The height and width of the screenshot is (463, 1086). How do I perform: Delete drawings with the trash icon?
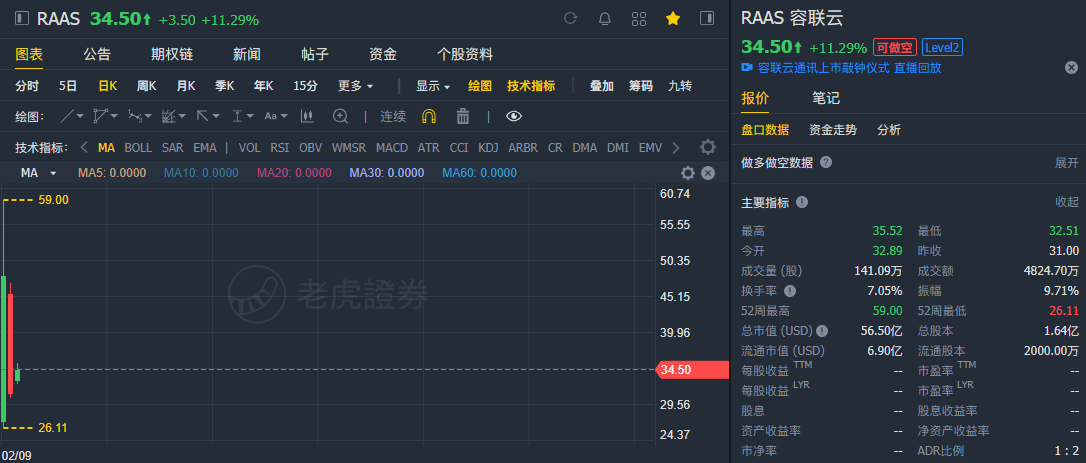[463, 116]
